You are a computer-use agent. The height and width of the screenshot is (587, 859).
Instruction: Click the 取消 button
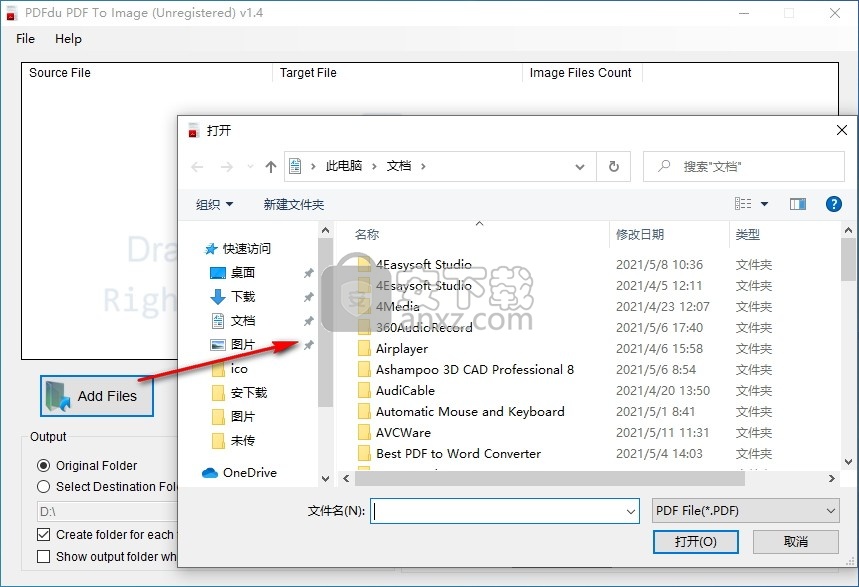point(796,542)
